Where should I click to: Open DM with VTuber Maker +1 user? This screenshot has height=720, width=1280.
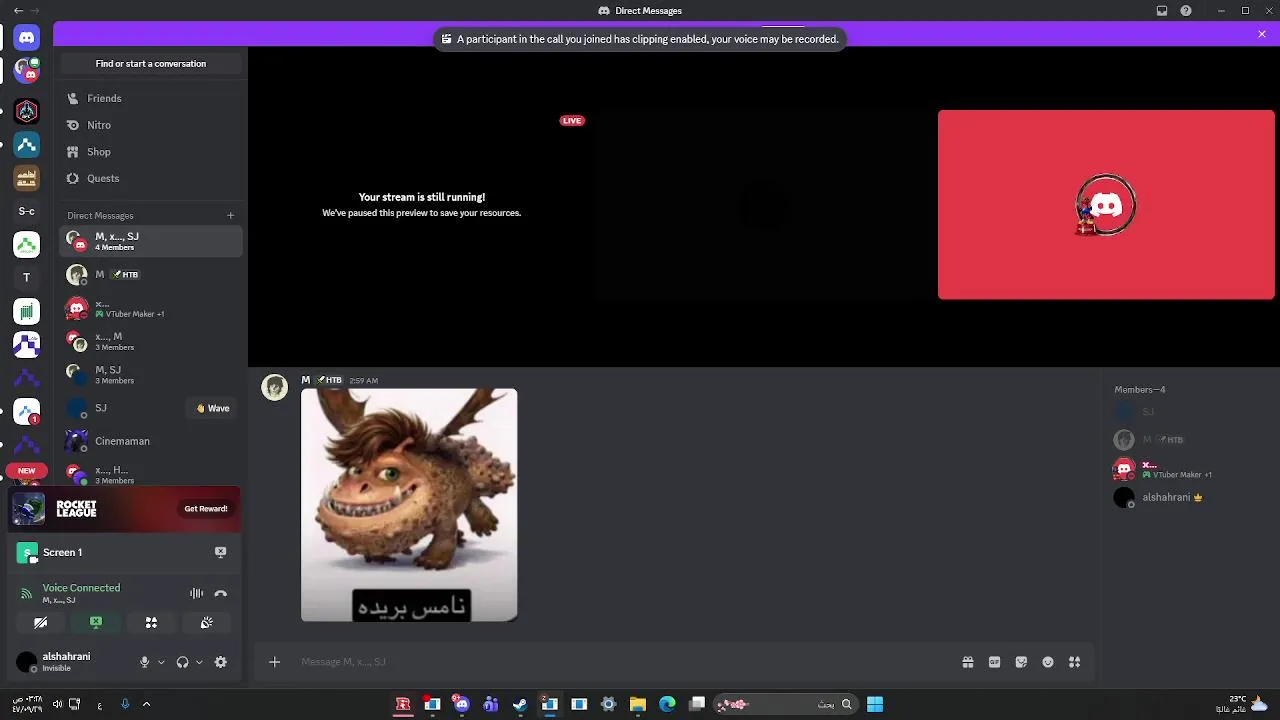150,308
